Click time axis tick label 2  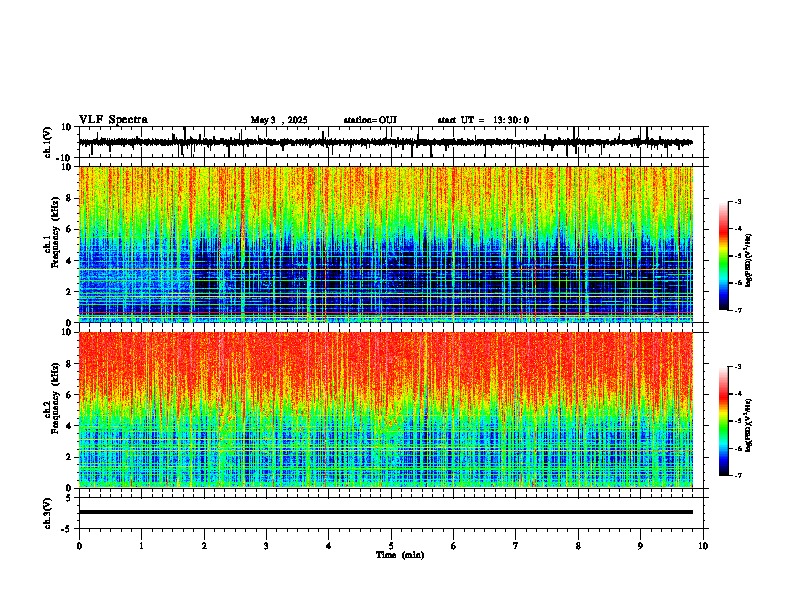pyautogui.click(x=204, y=546)
